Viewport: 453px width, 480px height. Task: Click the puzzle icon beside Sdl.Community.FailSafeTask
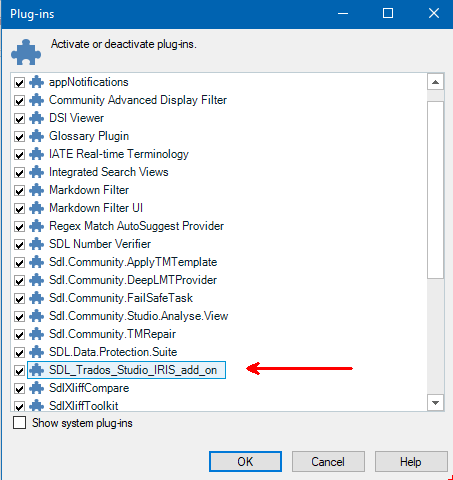click(x=36, y=298)
